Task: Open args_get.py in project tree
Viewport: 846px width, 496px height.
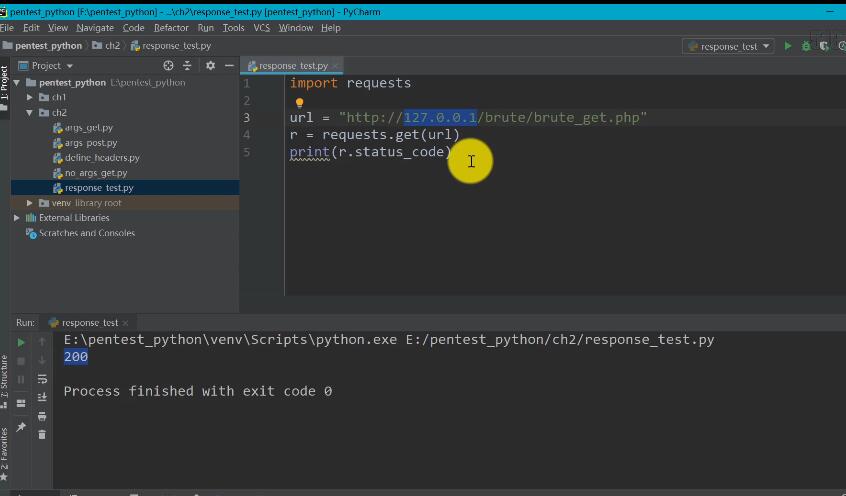Action: coord(88,128)
